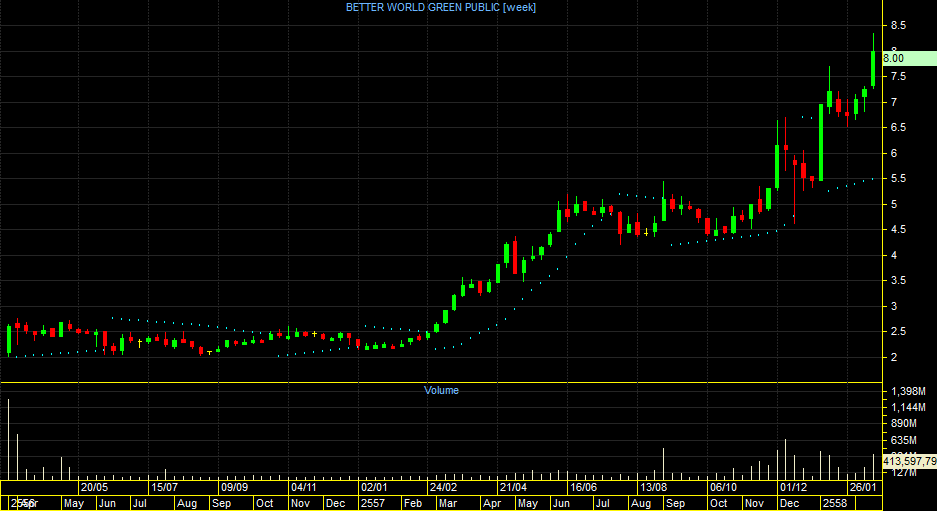Image resolution: width=937 pixels, height=511 pixels.
Task: Click the 2558 year label
Action: (835, 503)
